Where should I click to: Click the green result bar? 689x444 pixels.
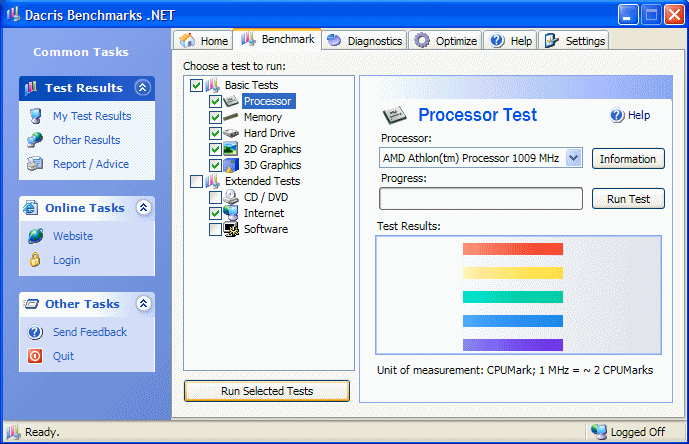[x=513, y=297]
